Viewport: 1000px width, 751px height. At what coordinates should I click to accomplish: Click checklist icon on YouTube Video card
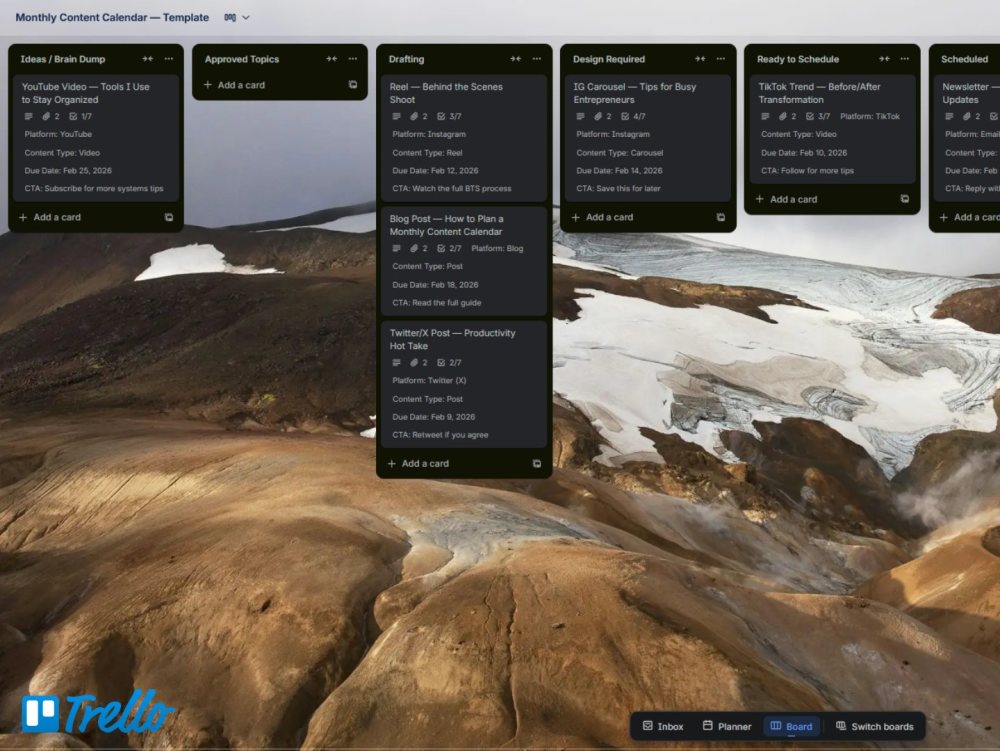tap(73, 116)
